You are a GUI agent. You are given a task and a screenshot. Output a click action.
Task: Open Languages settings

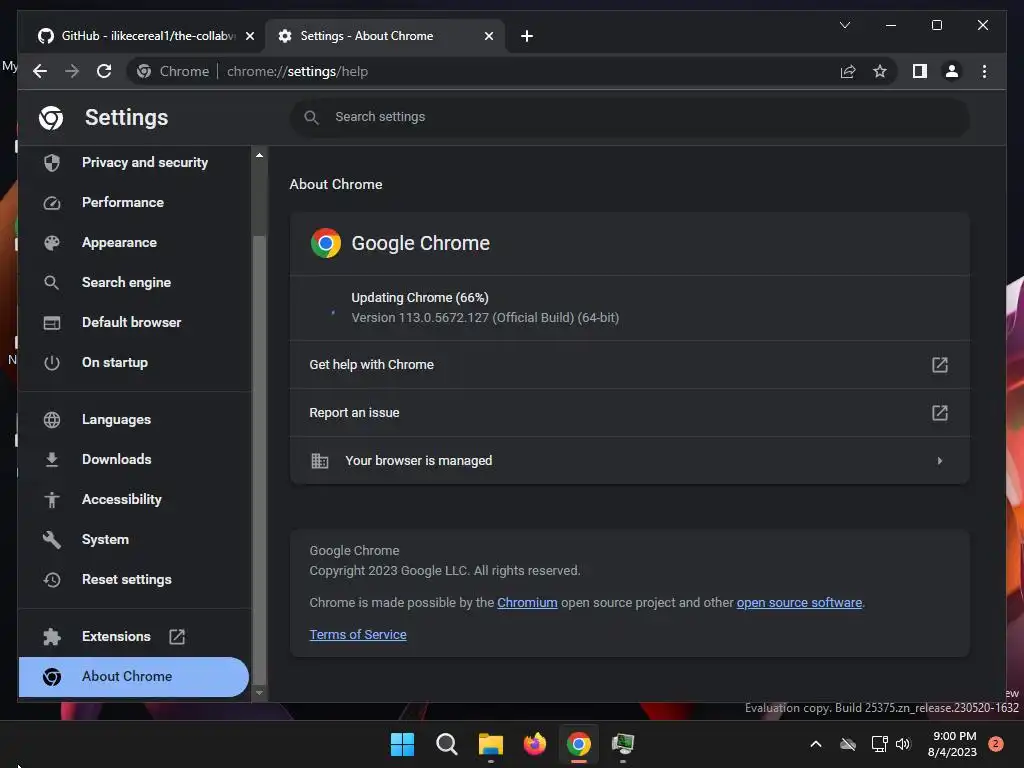pyautogui.click(x=135, y=419)
